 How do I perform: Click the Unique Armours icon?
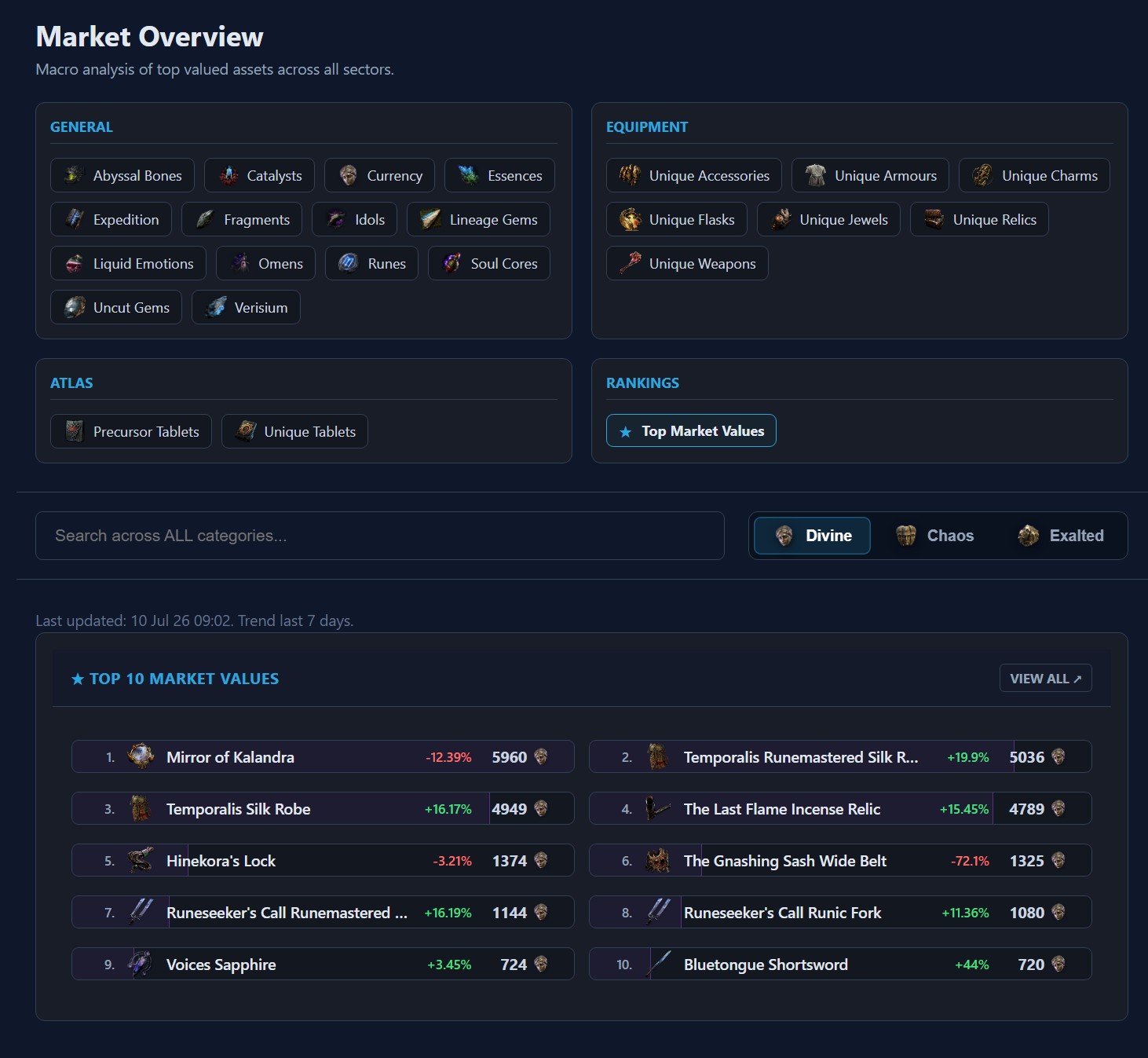click(x=816, y=175)
